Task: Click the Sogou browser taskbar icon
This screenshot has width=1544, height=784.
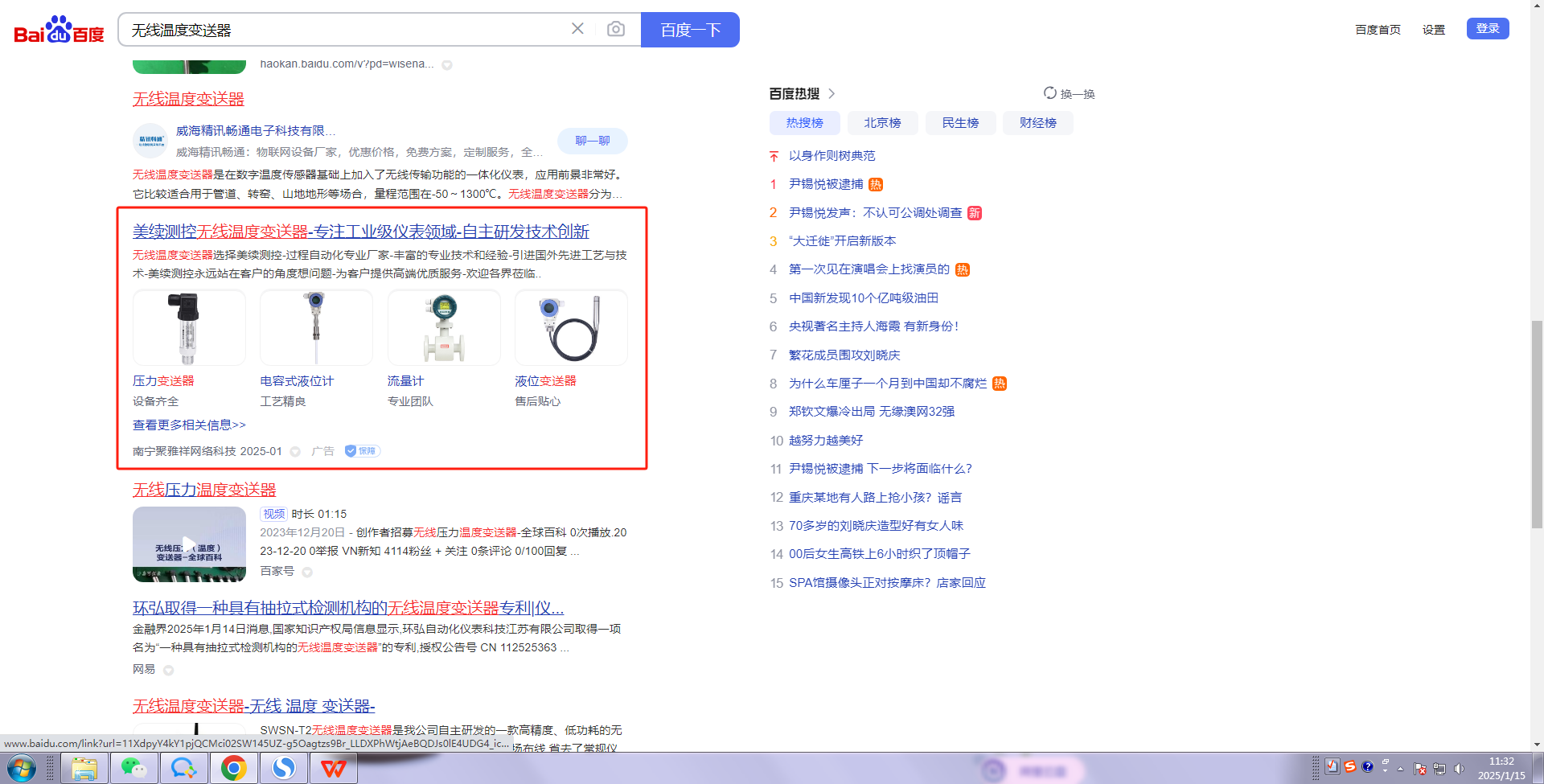Action: coord(283,769)
